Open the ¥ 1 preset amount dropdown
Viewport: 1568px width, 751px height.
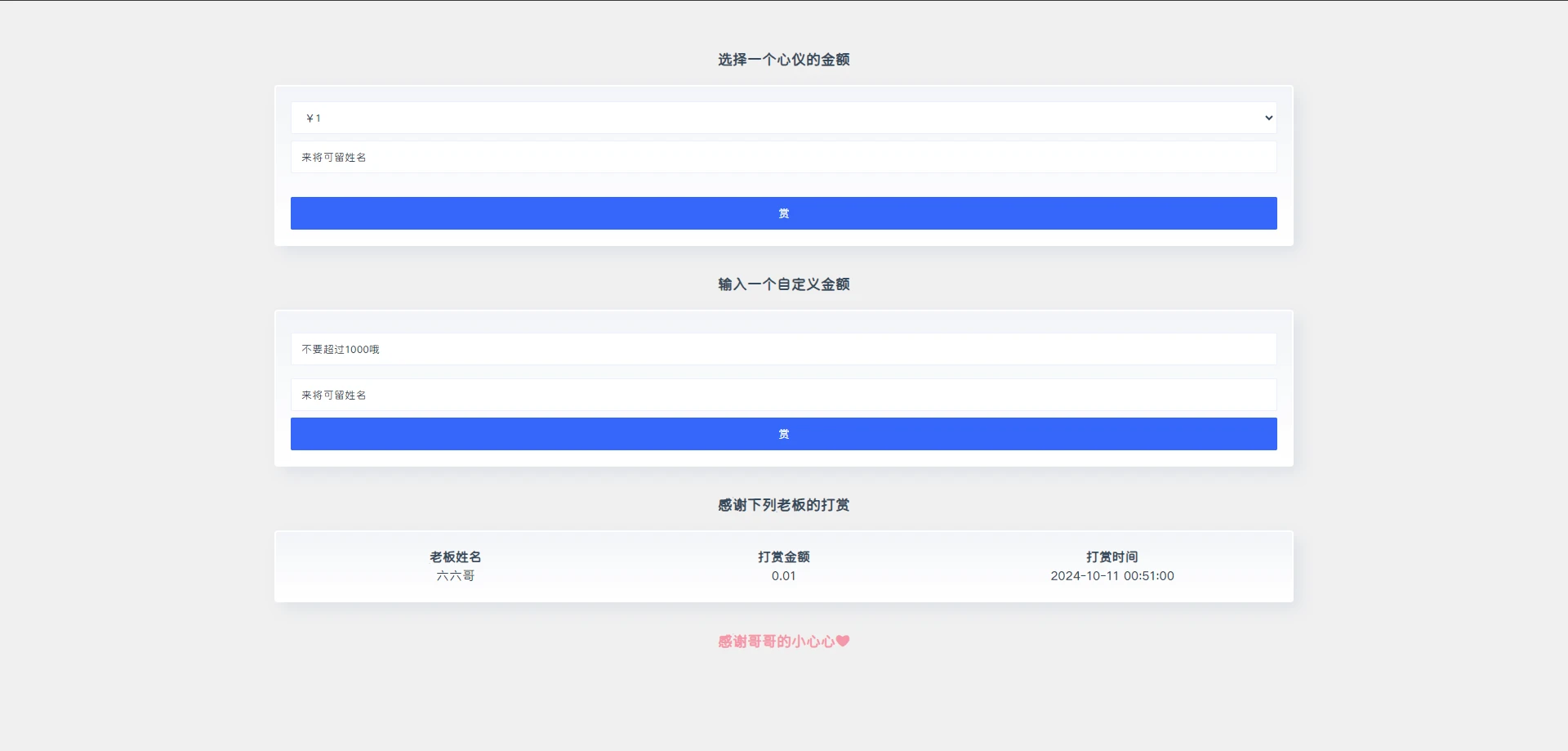click(782, 118)
